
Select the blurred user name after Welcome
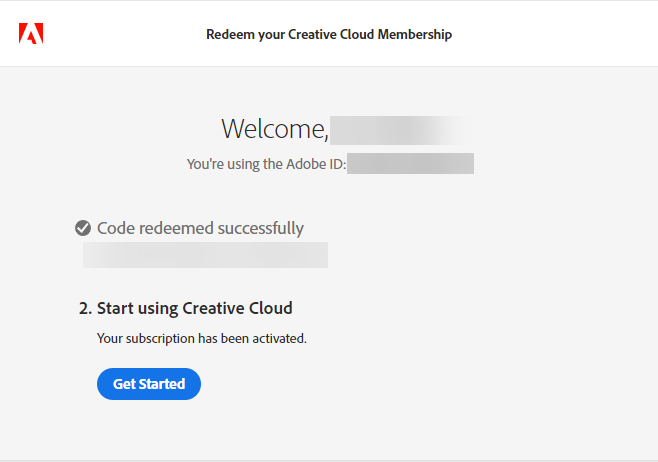(398, 129)
